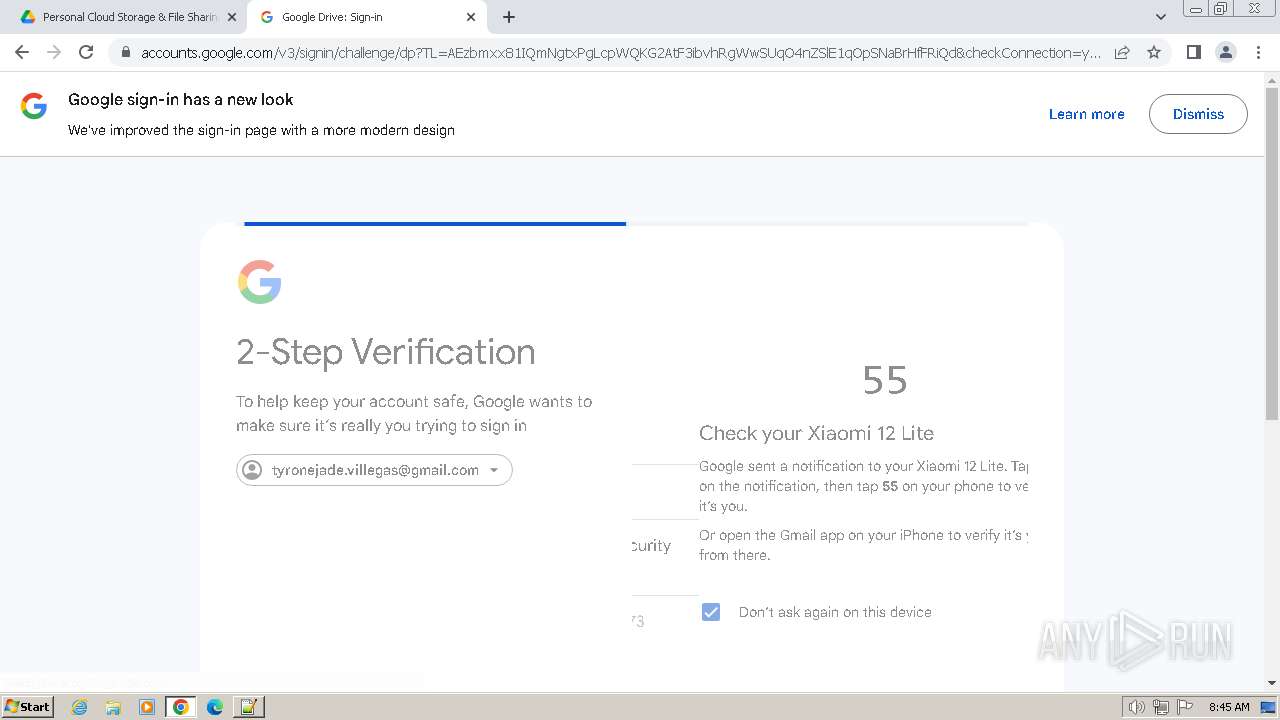Viewport: 1280px width, 720px height.
Task: Close the Google Drive: Sign-in tab
Action: pos(471,17)
